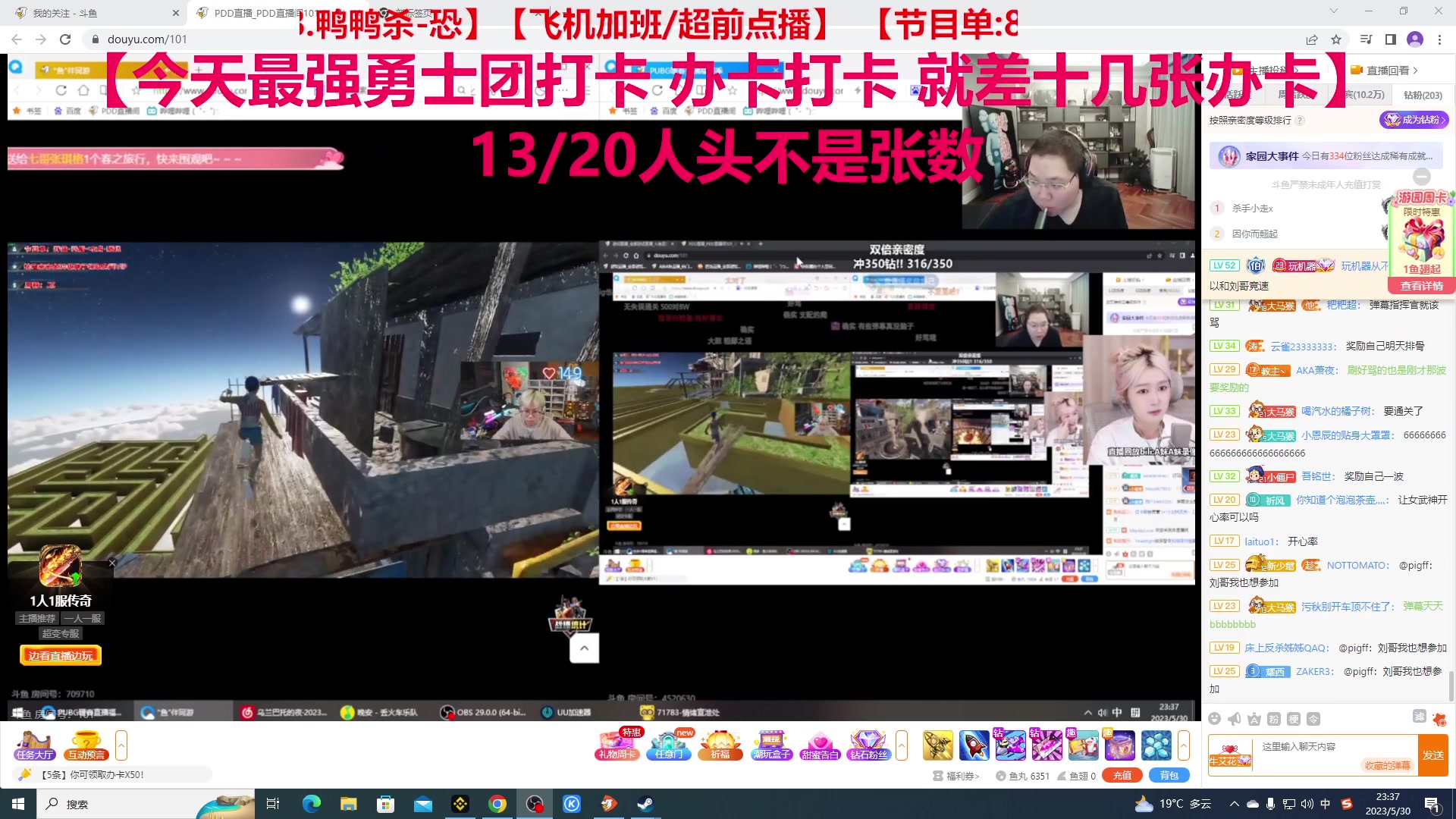Viewport: 1456px width, 819px height.
Task: Open the 背包 backpack button
Action: tap(1169, 775)
